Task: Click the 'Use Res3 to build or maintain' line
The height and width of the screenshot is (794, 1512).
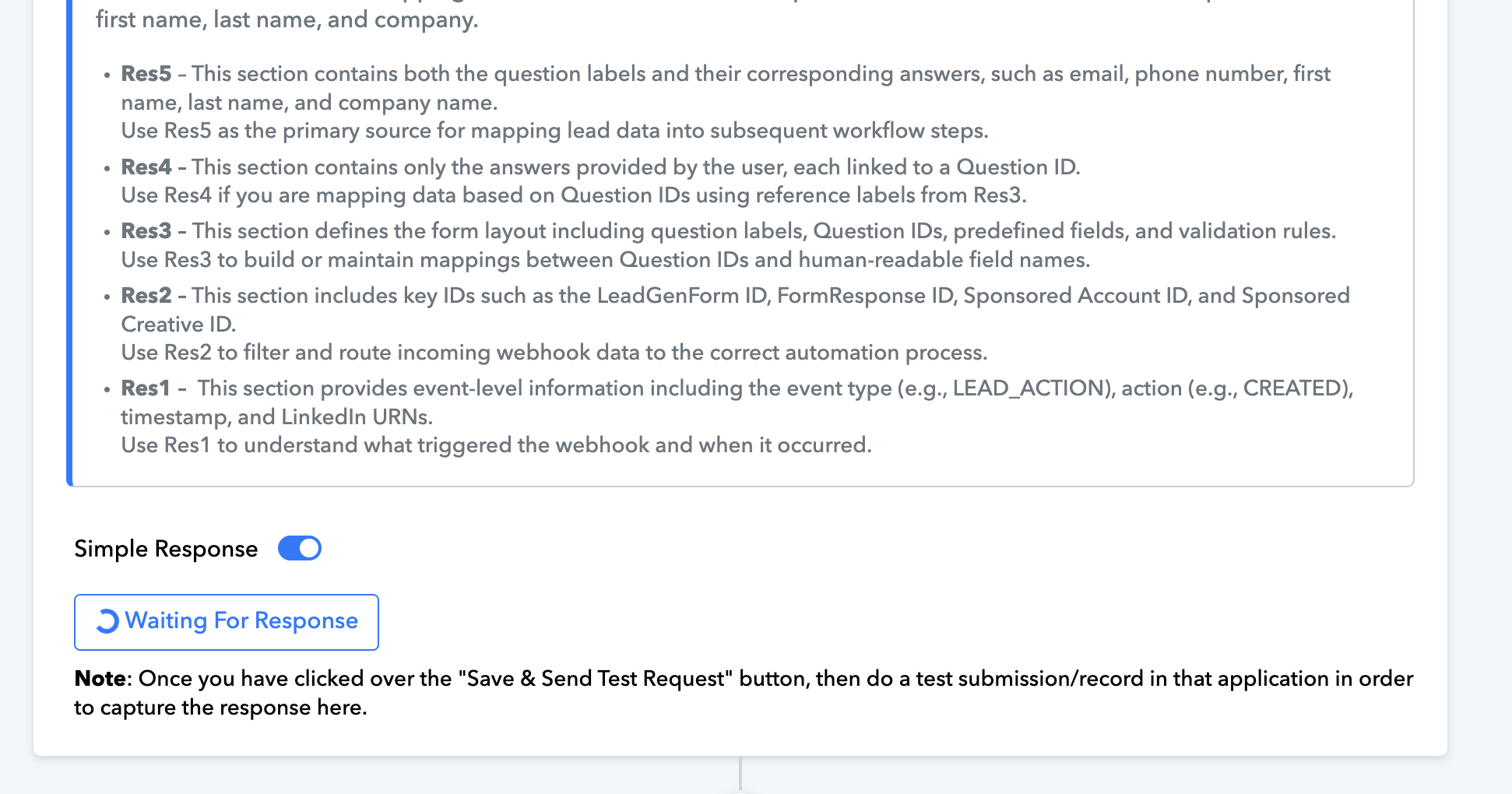Action: (x=606, y=260)
